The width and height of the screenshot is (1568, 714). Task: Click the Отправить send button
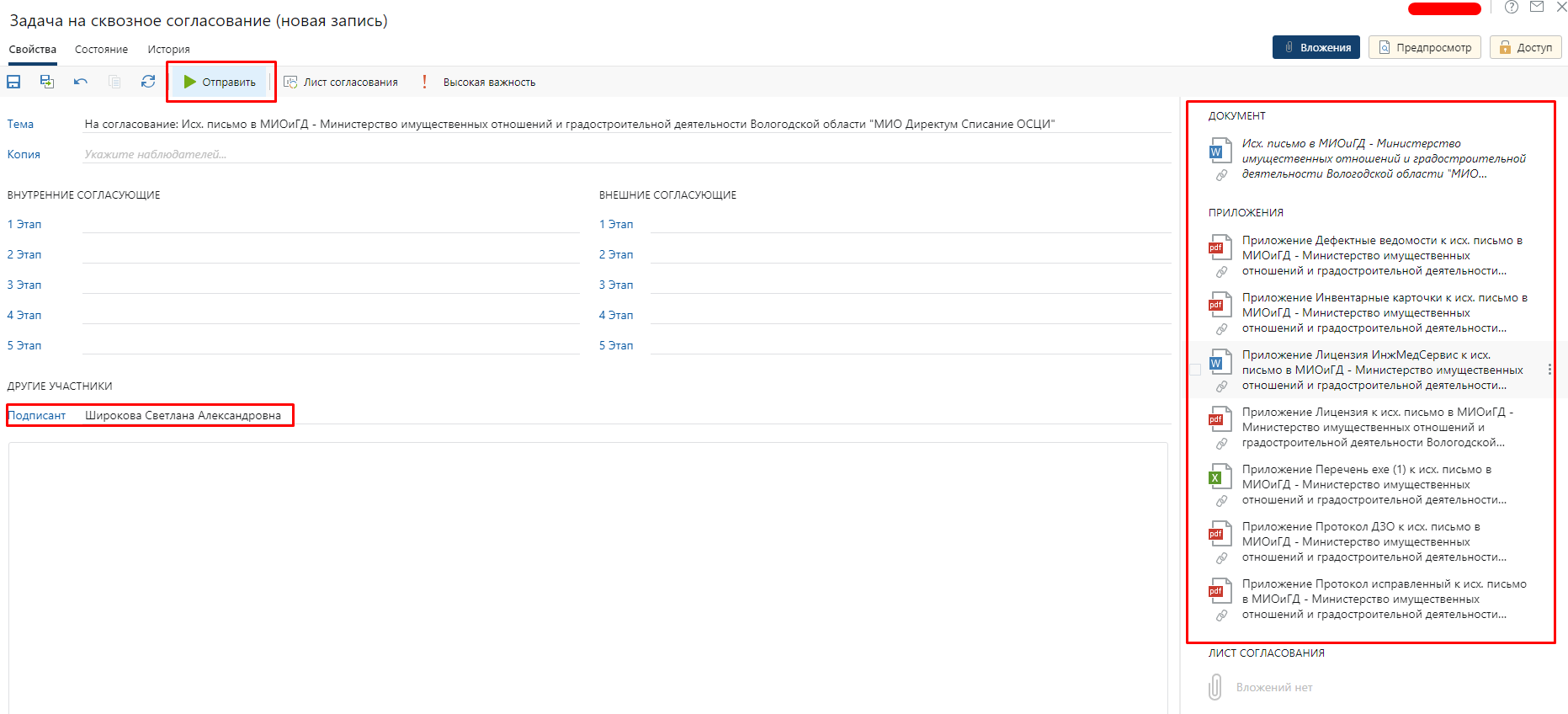[x=221, y=82]
